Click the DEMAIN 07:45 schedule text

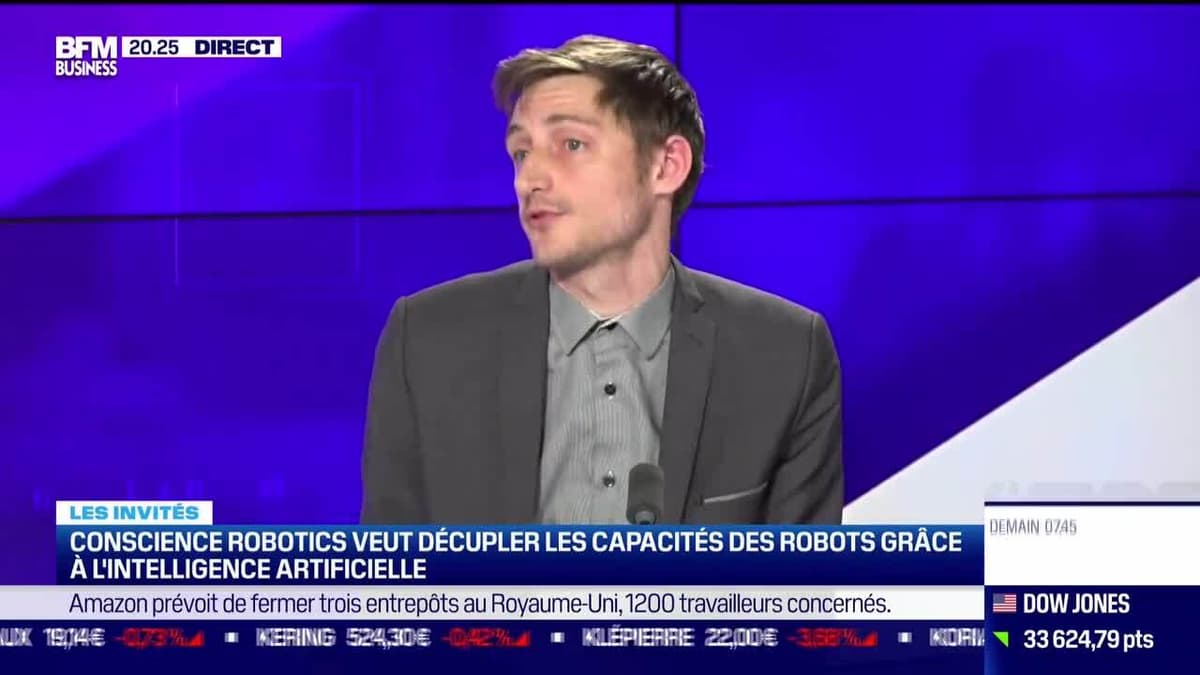click(x=1033, y=527)
